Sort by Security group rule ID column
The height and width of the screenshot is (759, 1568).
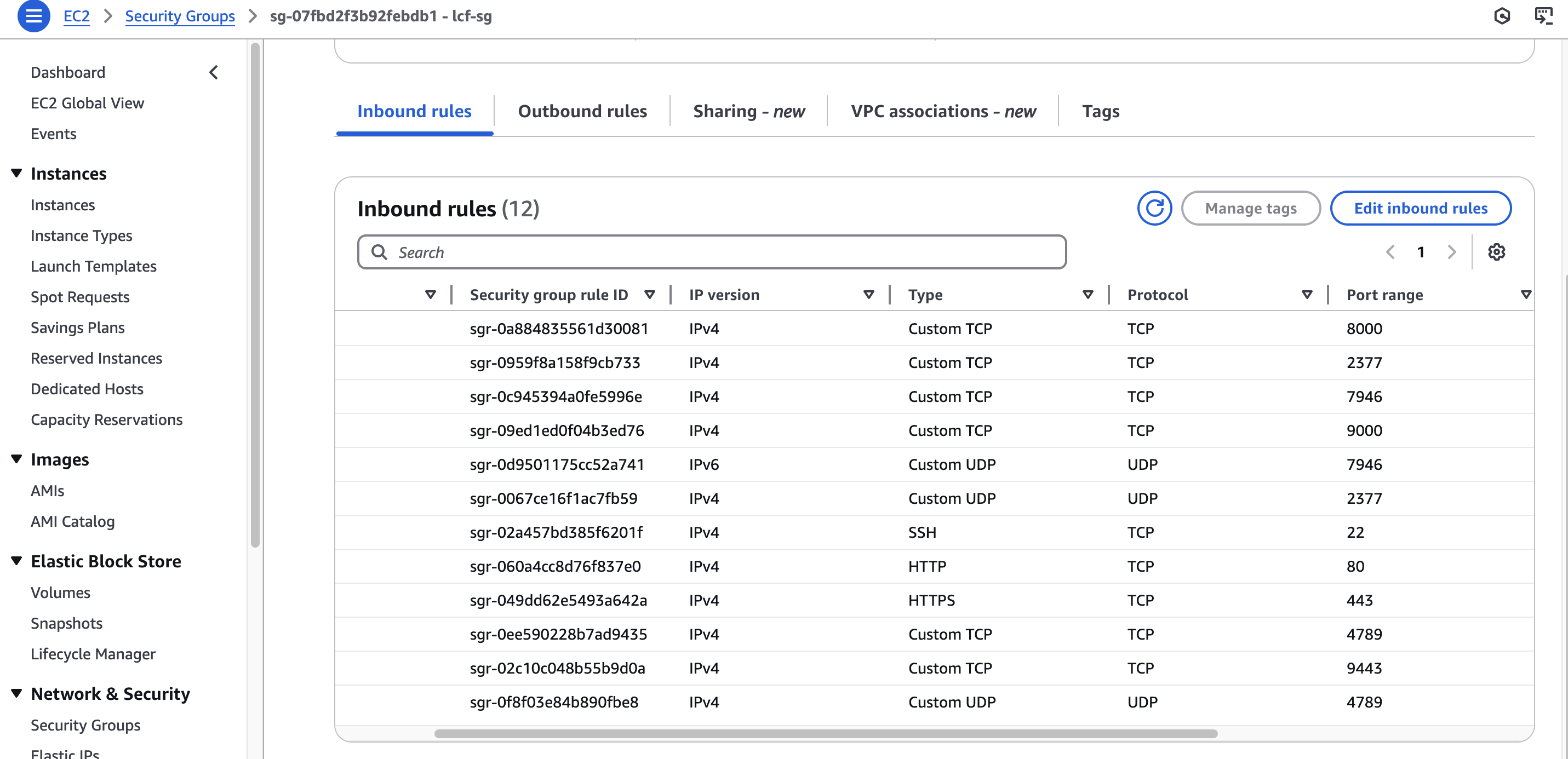(649, 295)
